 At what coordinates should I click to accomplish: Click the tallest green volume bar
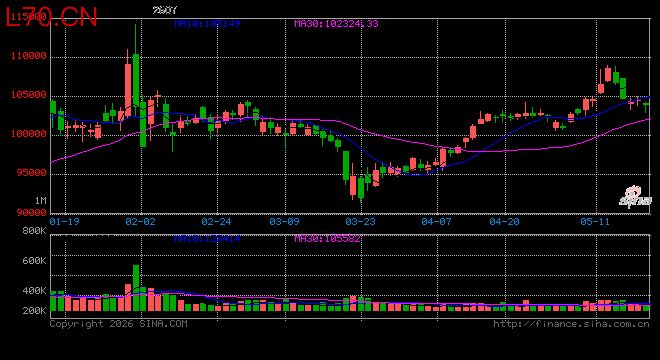click(136, 288)
